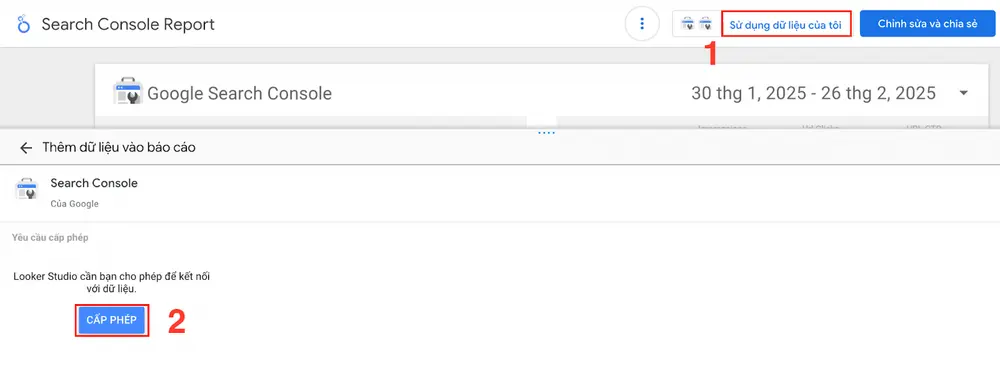
Task: Click the panel drag handle dots
Action: click(x=547, y=133)
